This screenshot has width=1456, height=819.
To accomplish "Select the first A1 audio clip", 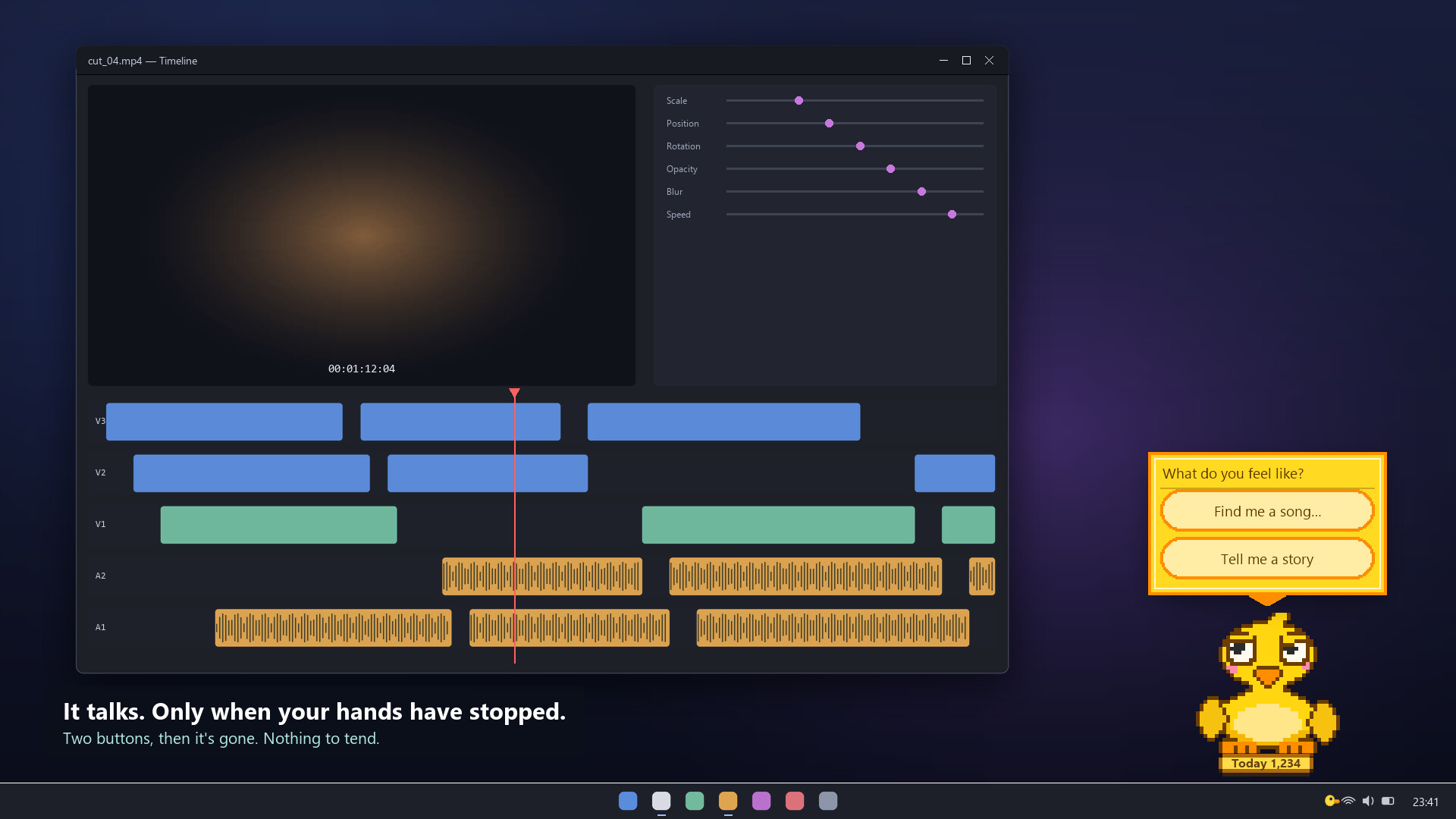I will tap(333, 628).
